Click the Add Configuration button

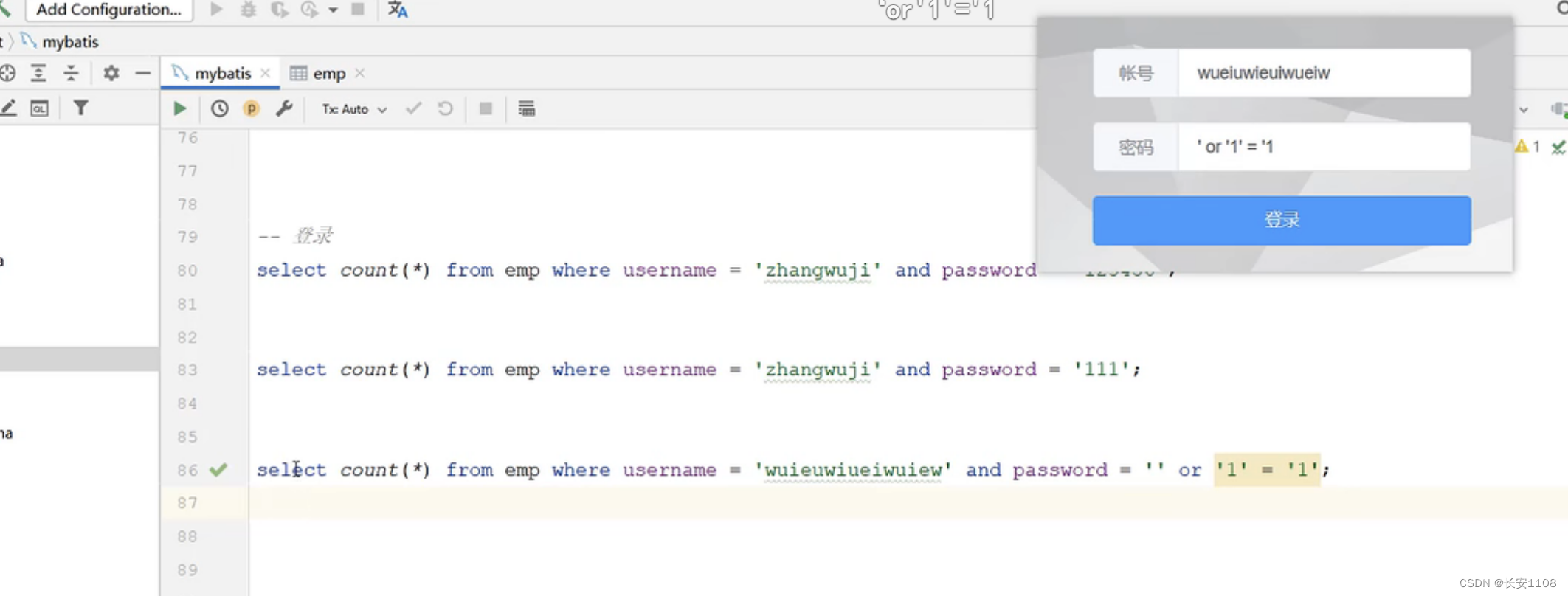[109, 10]
